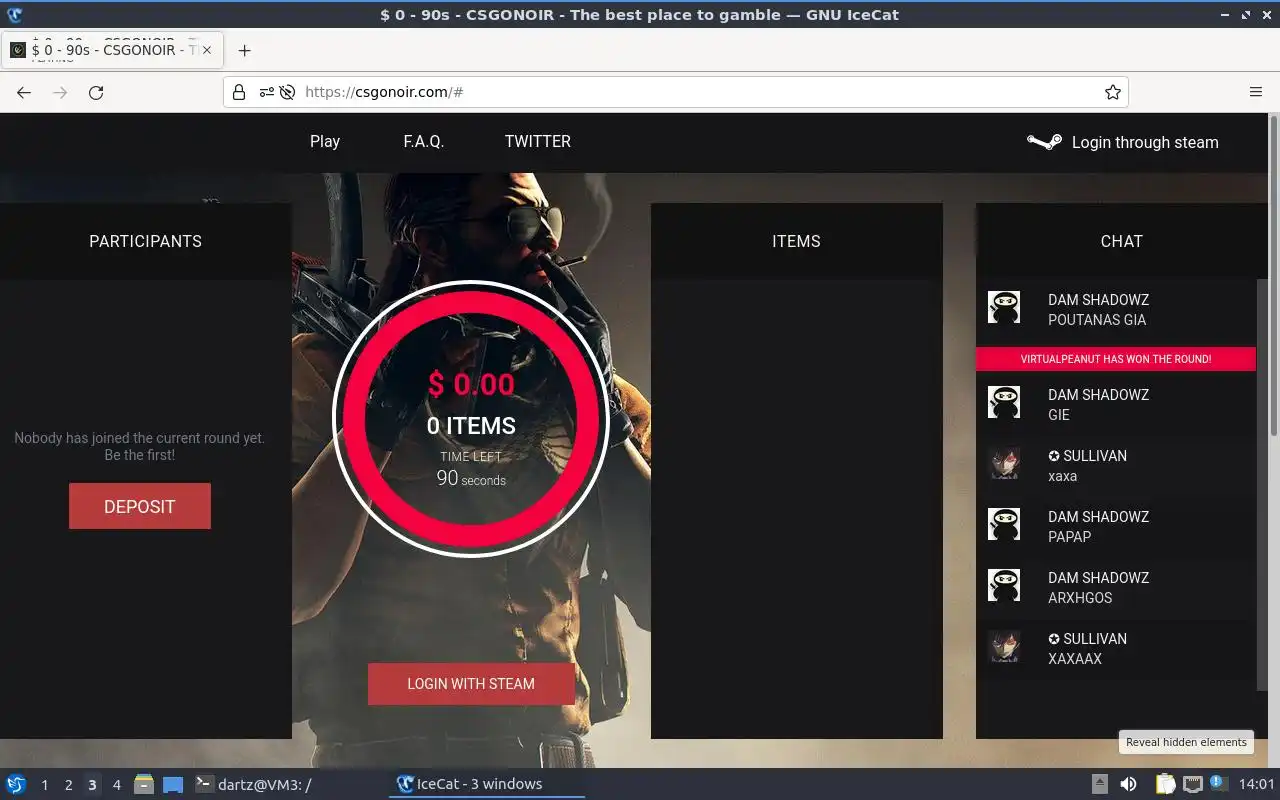Open the file manager taskbar icon

click(144, 784)
